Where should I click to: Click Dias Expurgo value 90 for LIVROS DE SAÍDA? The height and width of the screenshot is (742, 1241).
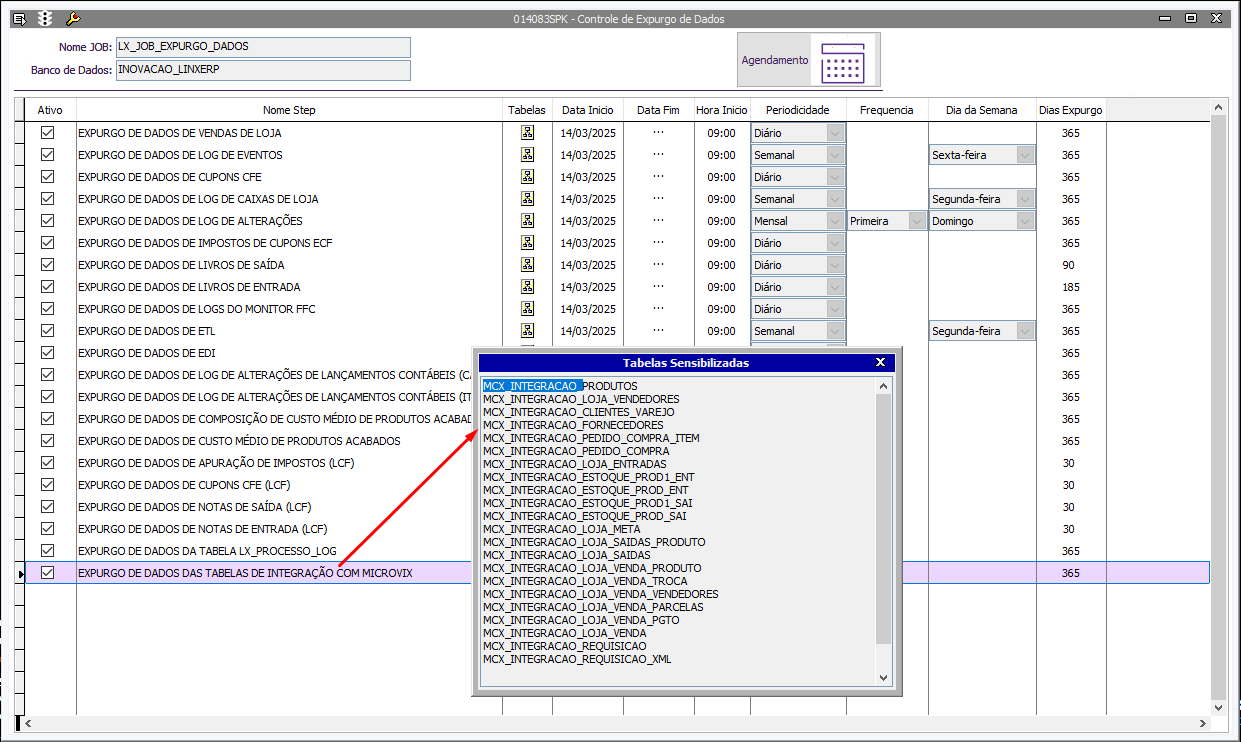coord(1070,265)
